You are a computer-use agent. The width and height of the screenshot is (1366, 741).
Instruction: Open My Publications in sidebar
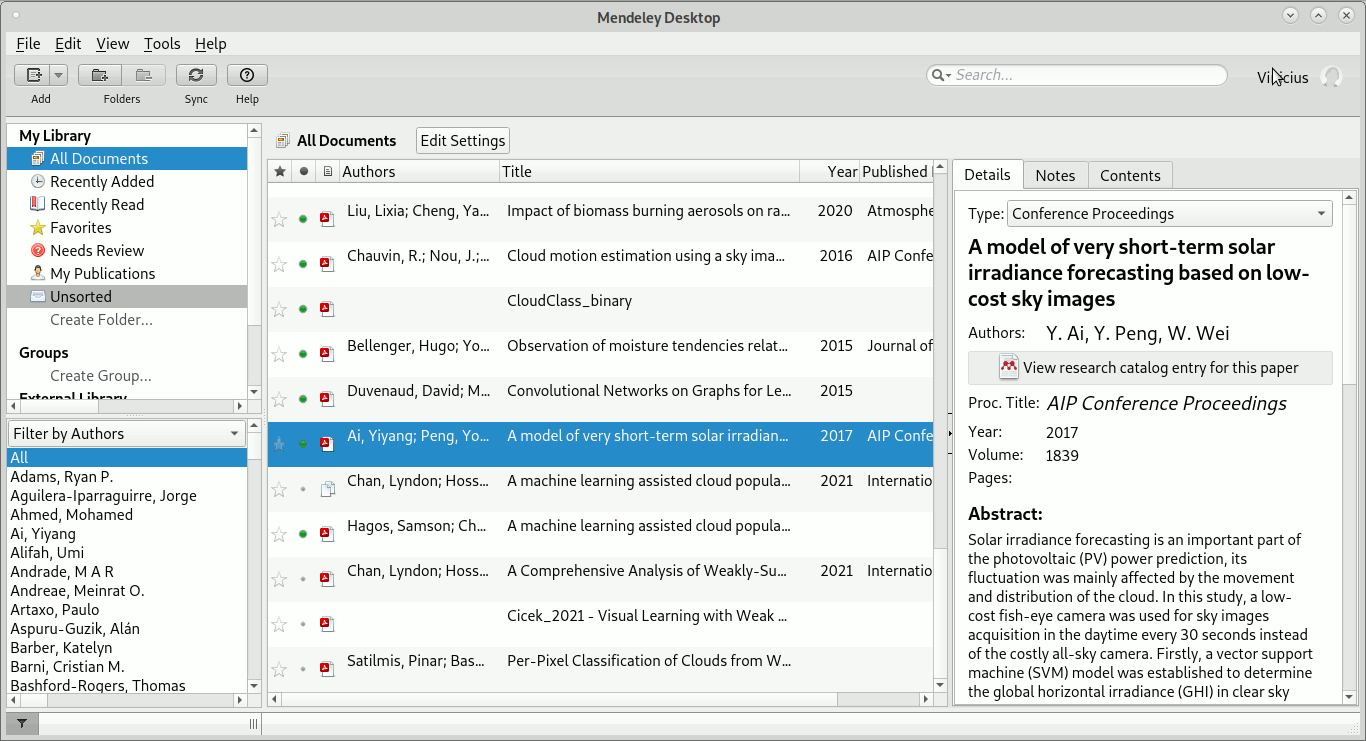coord(127,273)
